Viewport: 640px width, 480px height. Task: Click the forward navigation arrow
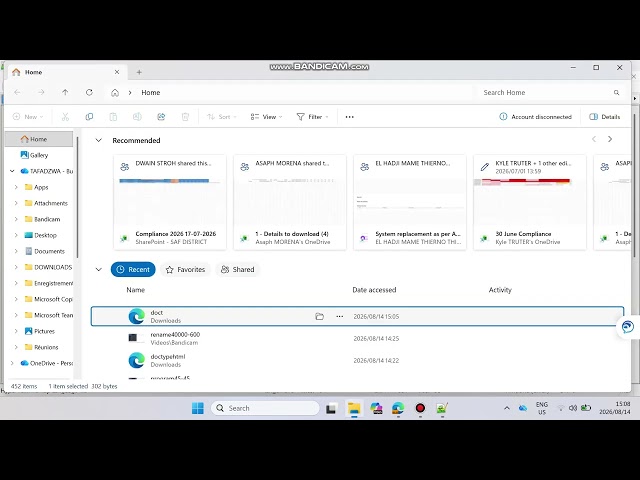coord(41,93)
